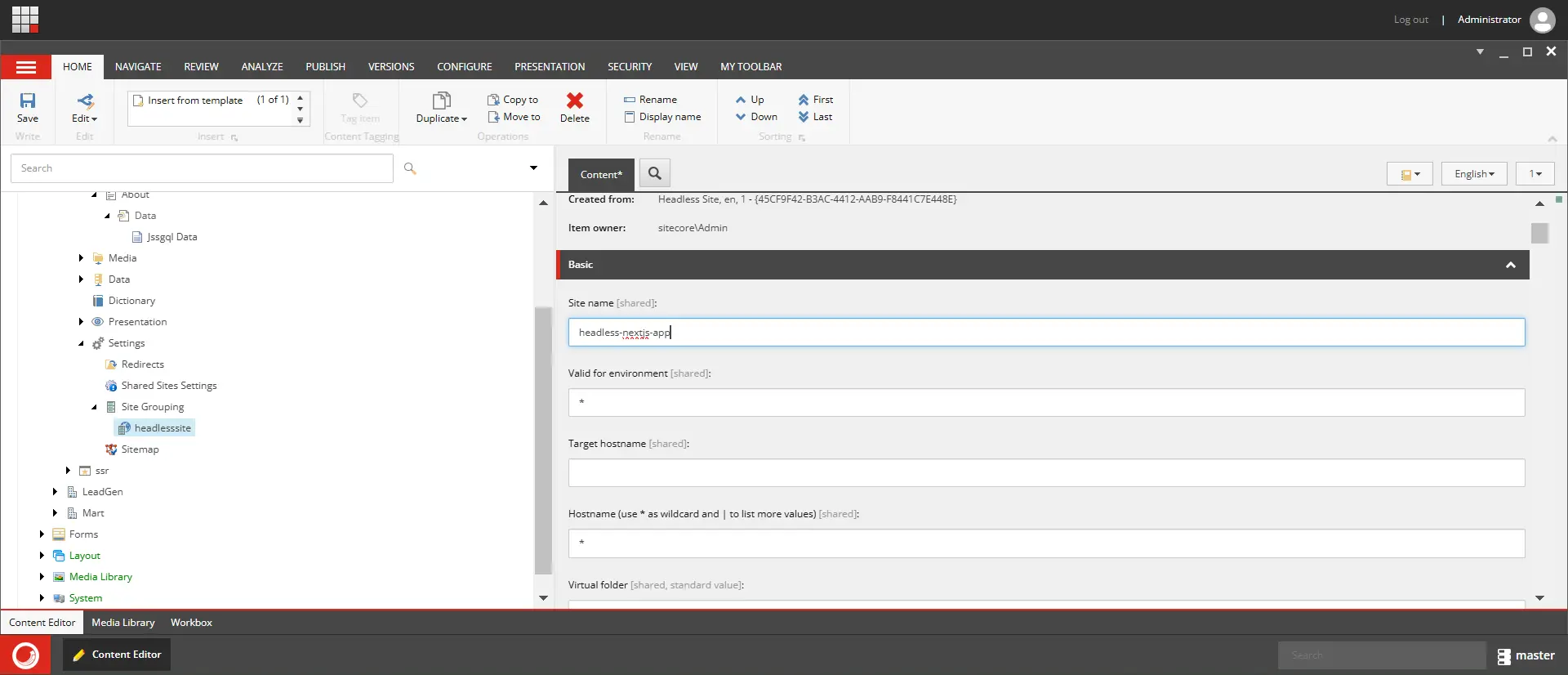
Task: Collapse the Basic section
Action: coord(1511,265)
